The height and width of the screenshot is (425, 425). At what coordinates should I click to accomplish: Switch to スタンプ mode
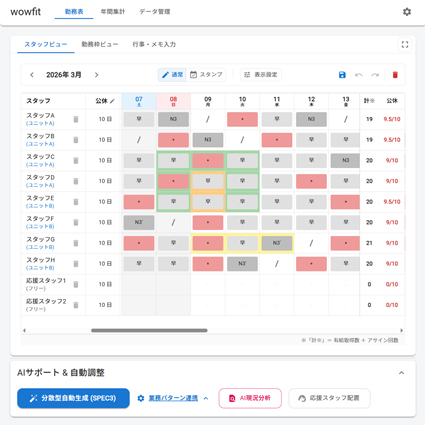click(206, 75)
